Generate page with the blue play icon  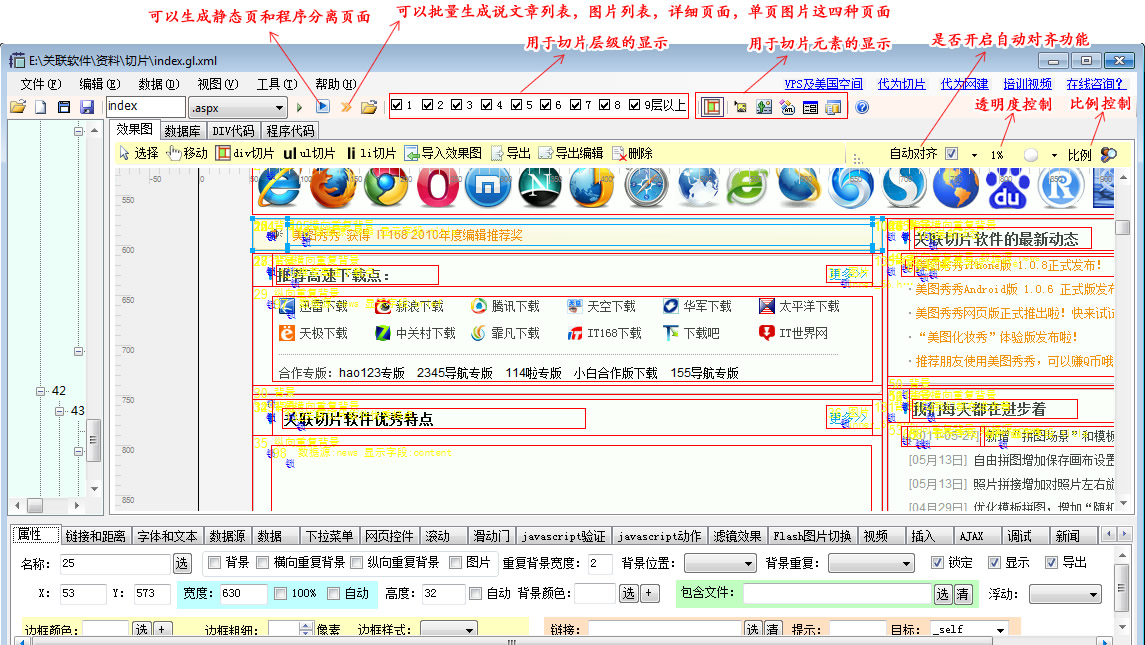click(322, 107)
